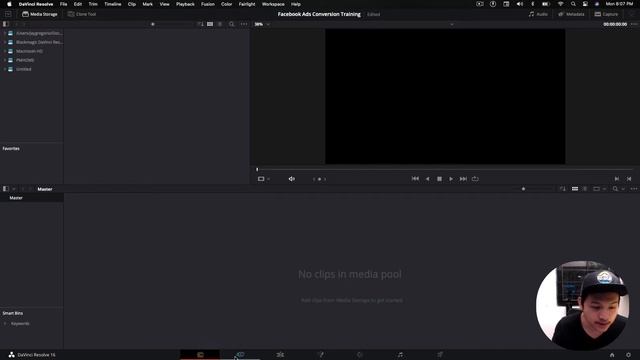Viewport: 640px width, 360px height.
Task: Expand the Keywords smart bin
Action: (5, 324)
